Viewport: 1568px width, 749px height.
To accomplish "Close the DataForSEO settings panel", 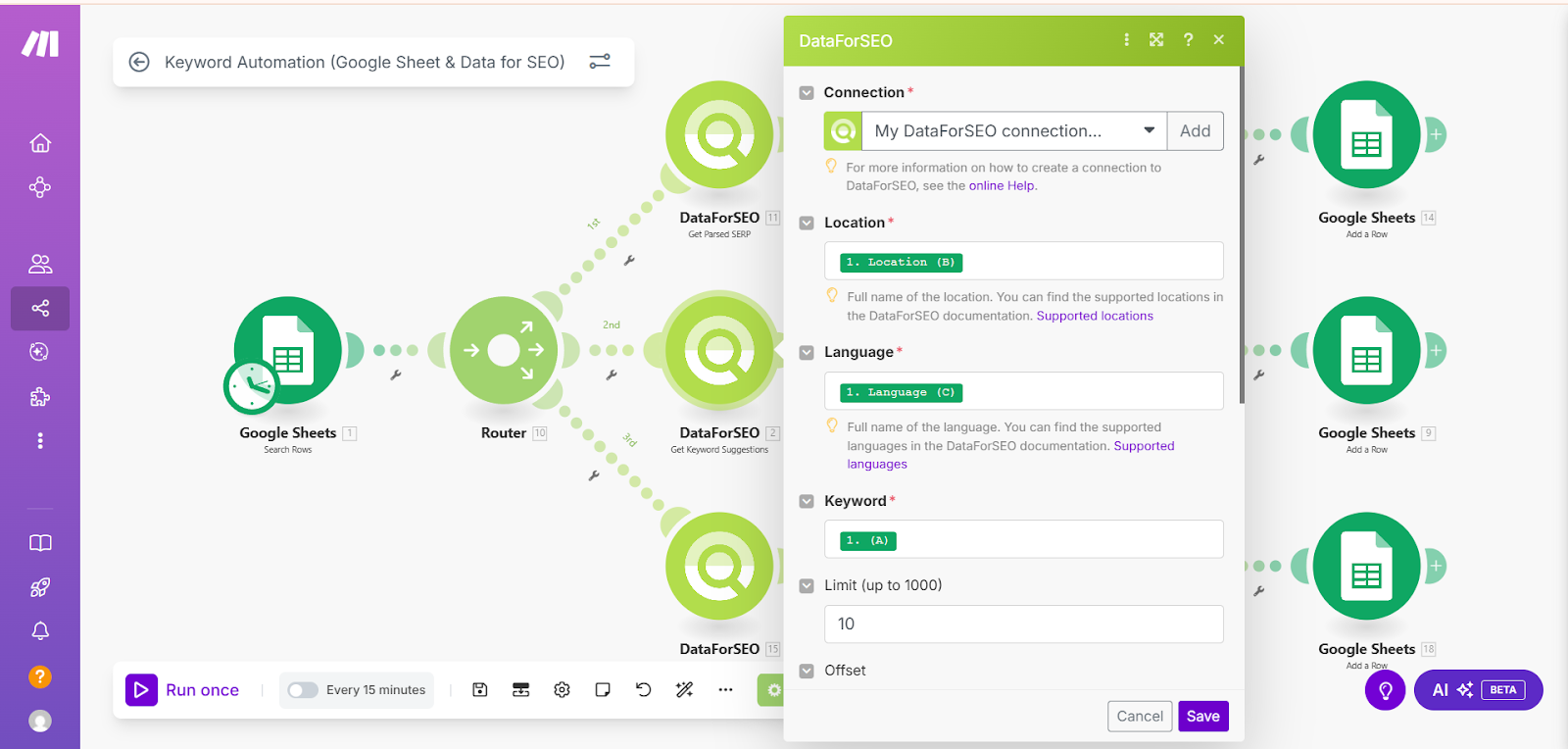I will 1219,39.
